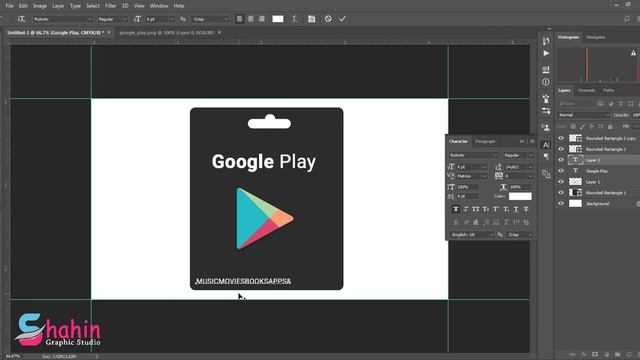Toggle Underline in Character panel
Viewport: 640px width, 360px height.
(516, 209)
